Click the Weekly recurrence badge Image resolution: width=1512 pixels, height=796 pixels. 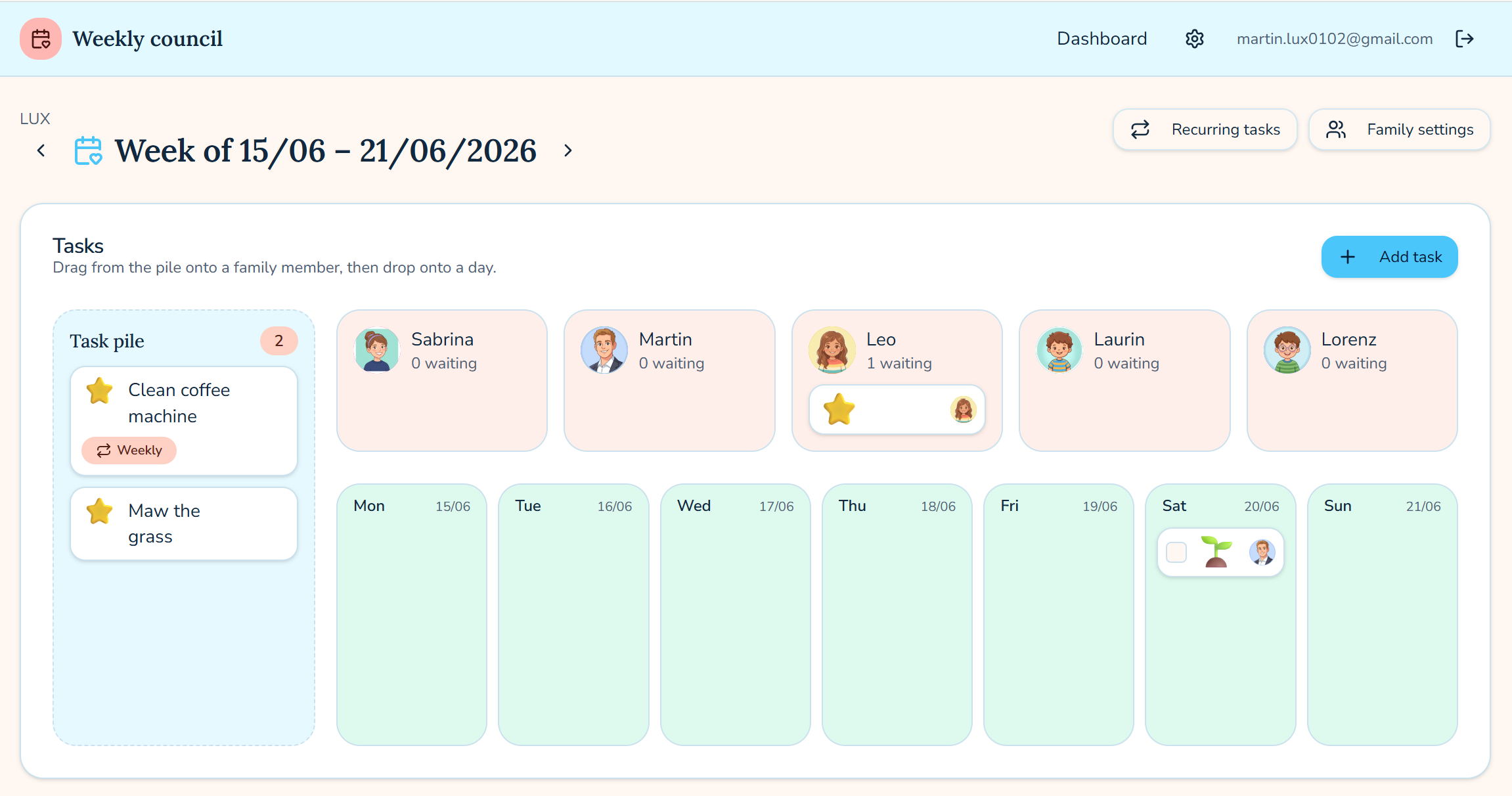point(129,451)
